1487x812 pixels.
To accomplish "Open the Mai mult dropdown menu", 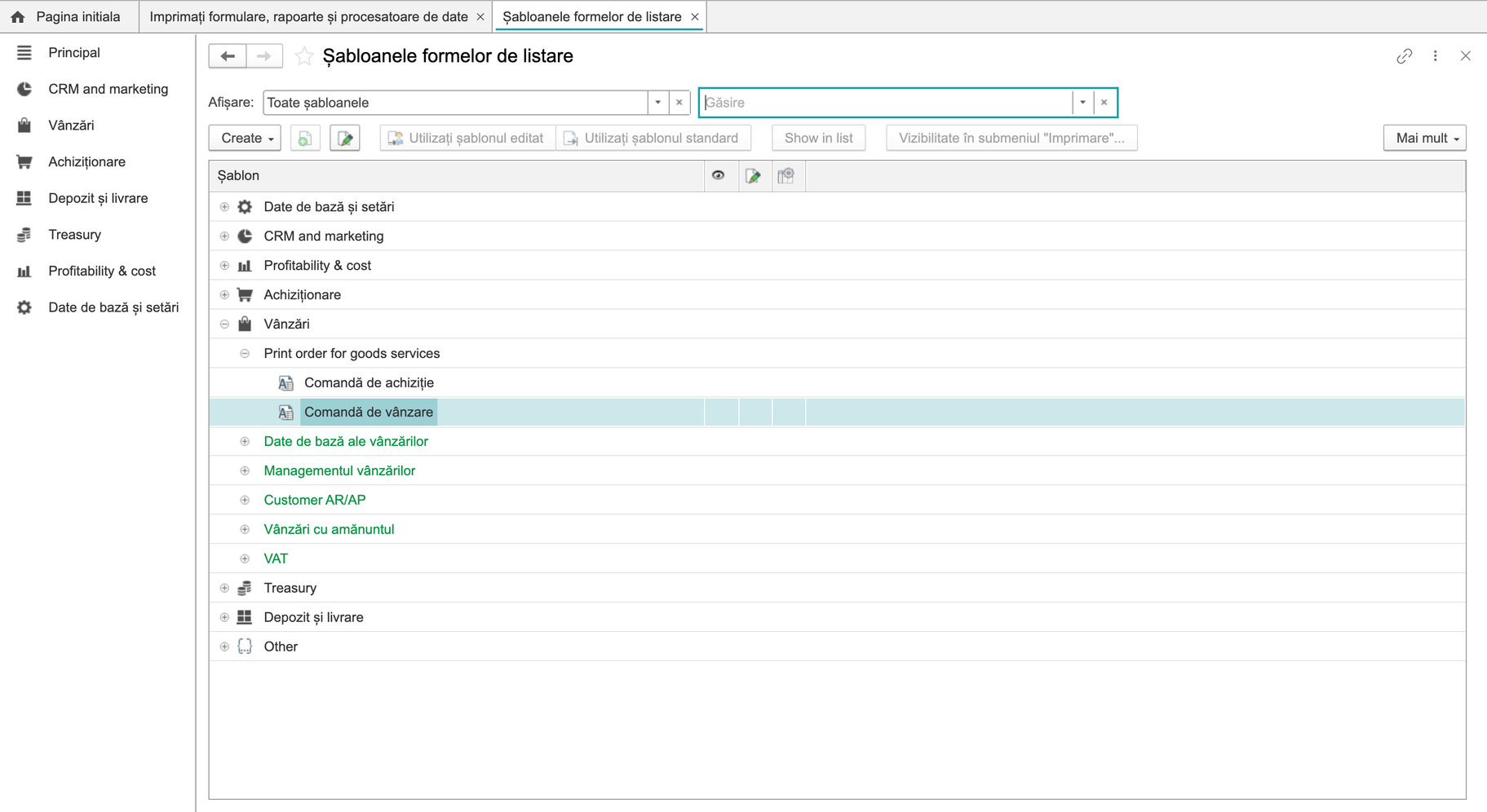I will pyautogui.click(x=1425, y=139).
